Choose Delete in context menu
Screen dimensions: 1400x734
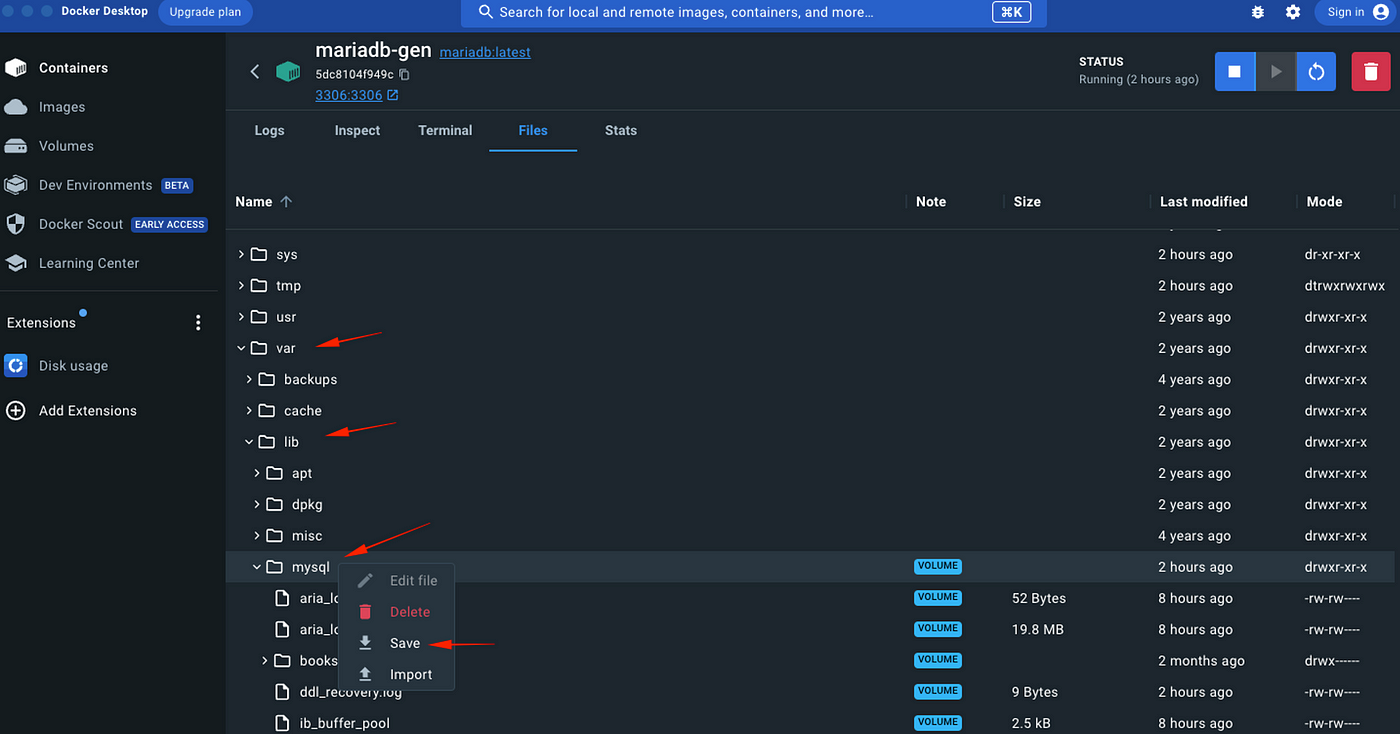[396, 612]
